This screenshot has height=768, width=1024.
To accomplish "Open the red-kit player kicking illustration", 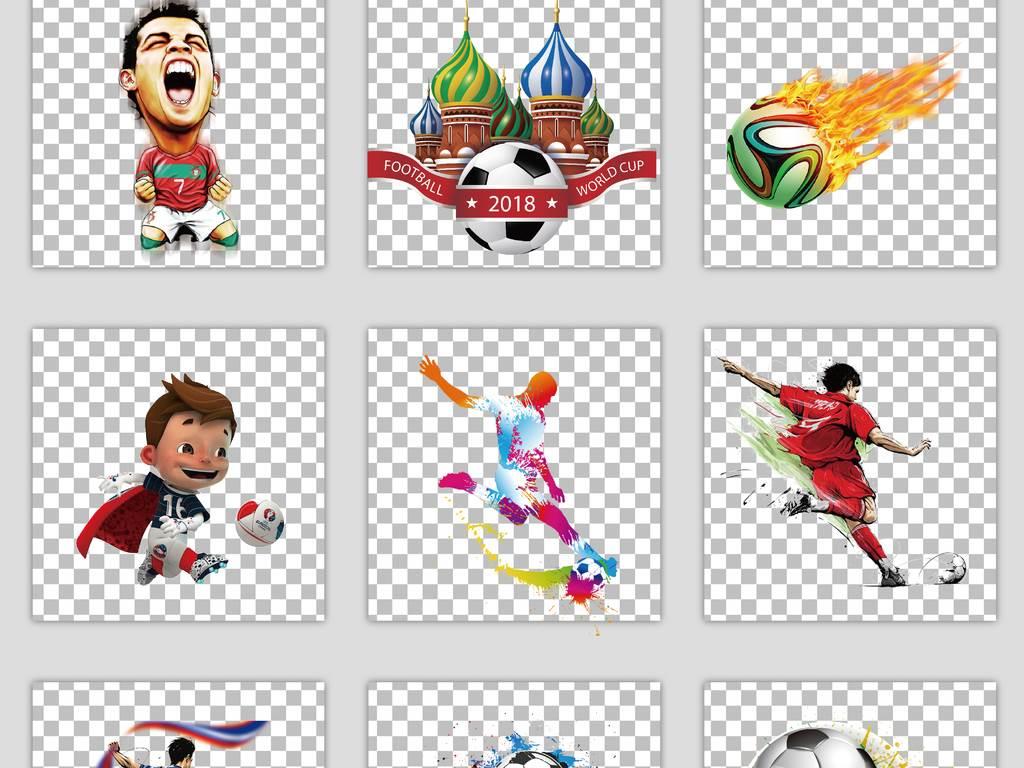I will tap(850, 474).
